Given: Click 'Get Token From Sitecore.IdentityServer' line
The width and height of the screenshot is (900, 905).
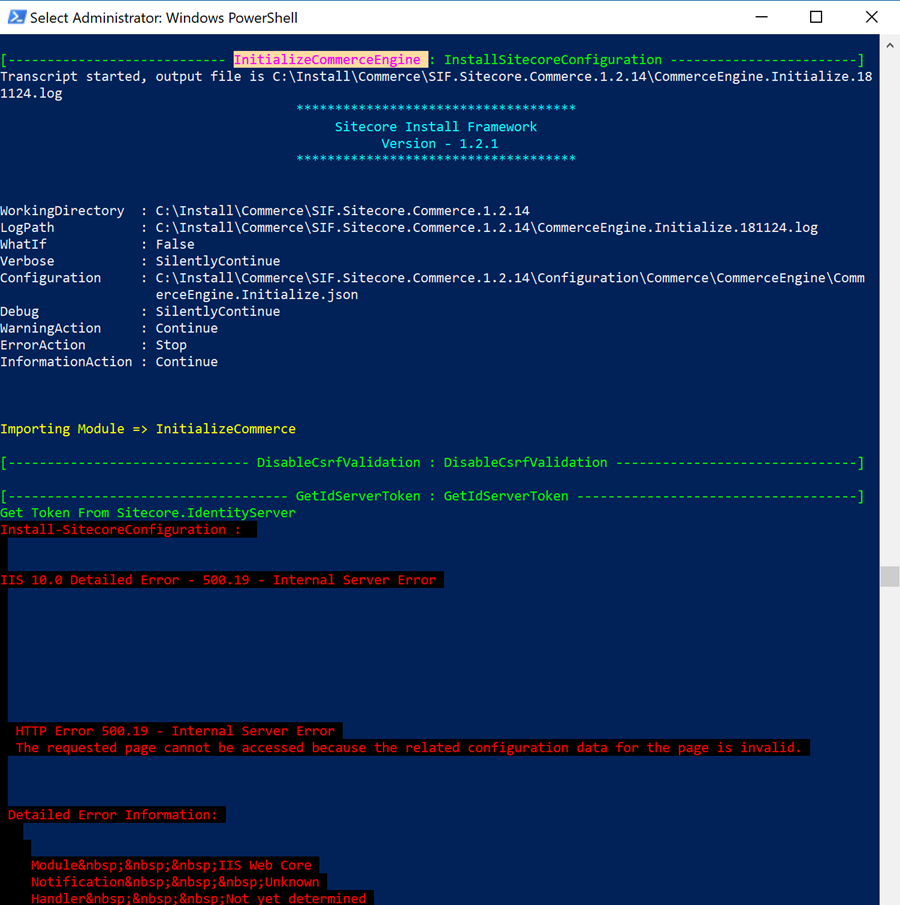Looking at the screenshot, I should (x=148, y=513).
